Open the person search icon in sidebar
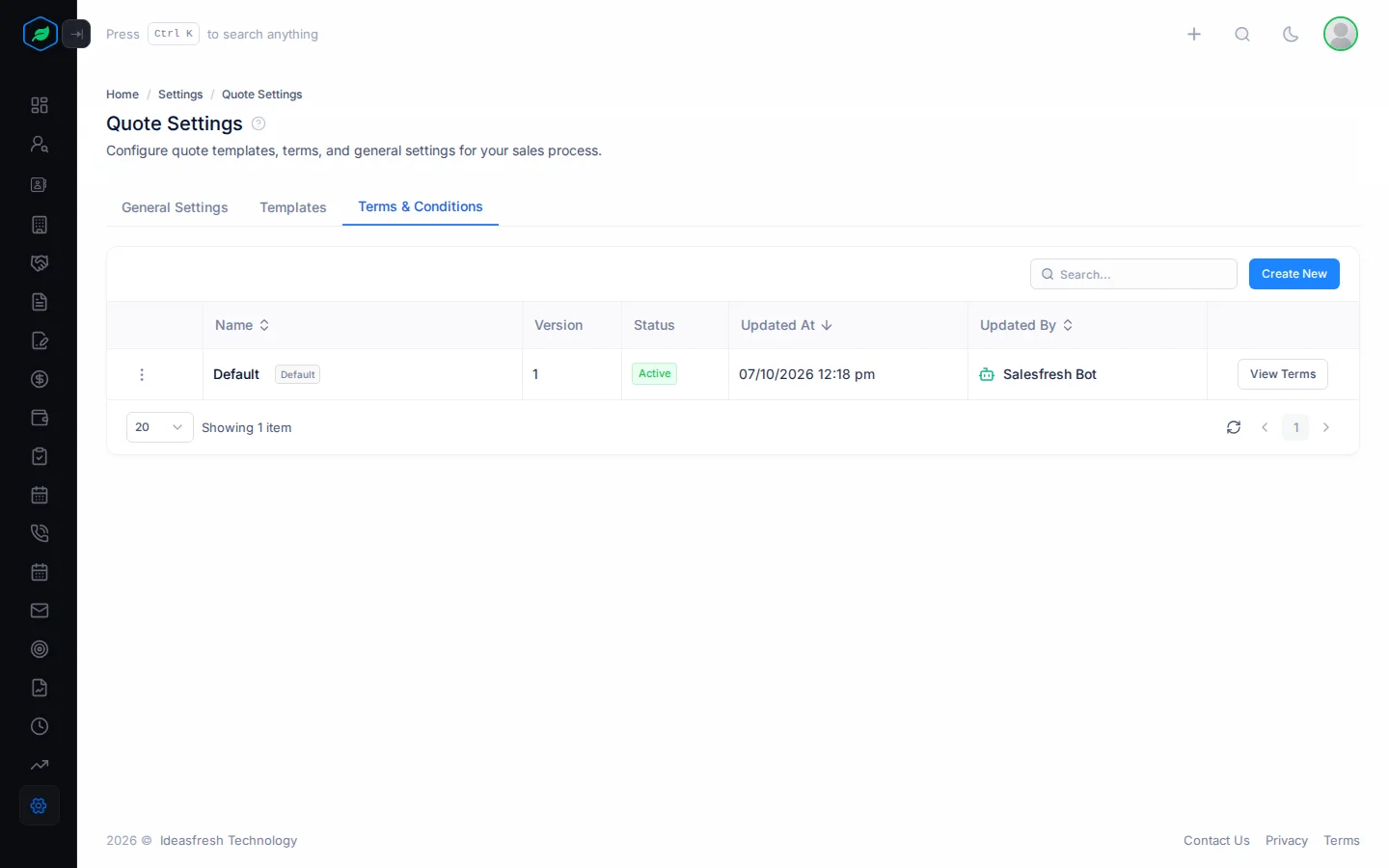Screen dimensions: 1389x868 pyautogui.click(x=40, y=144)
